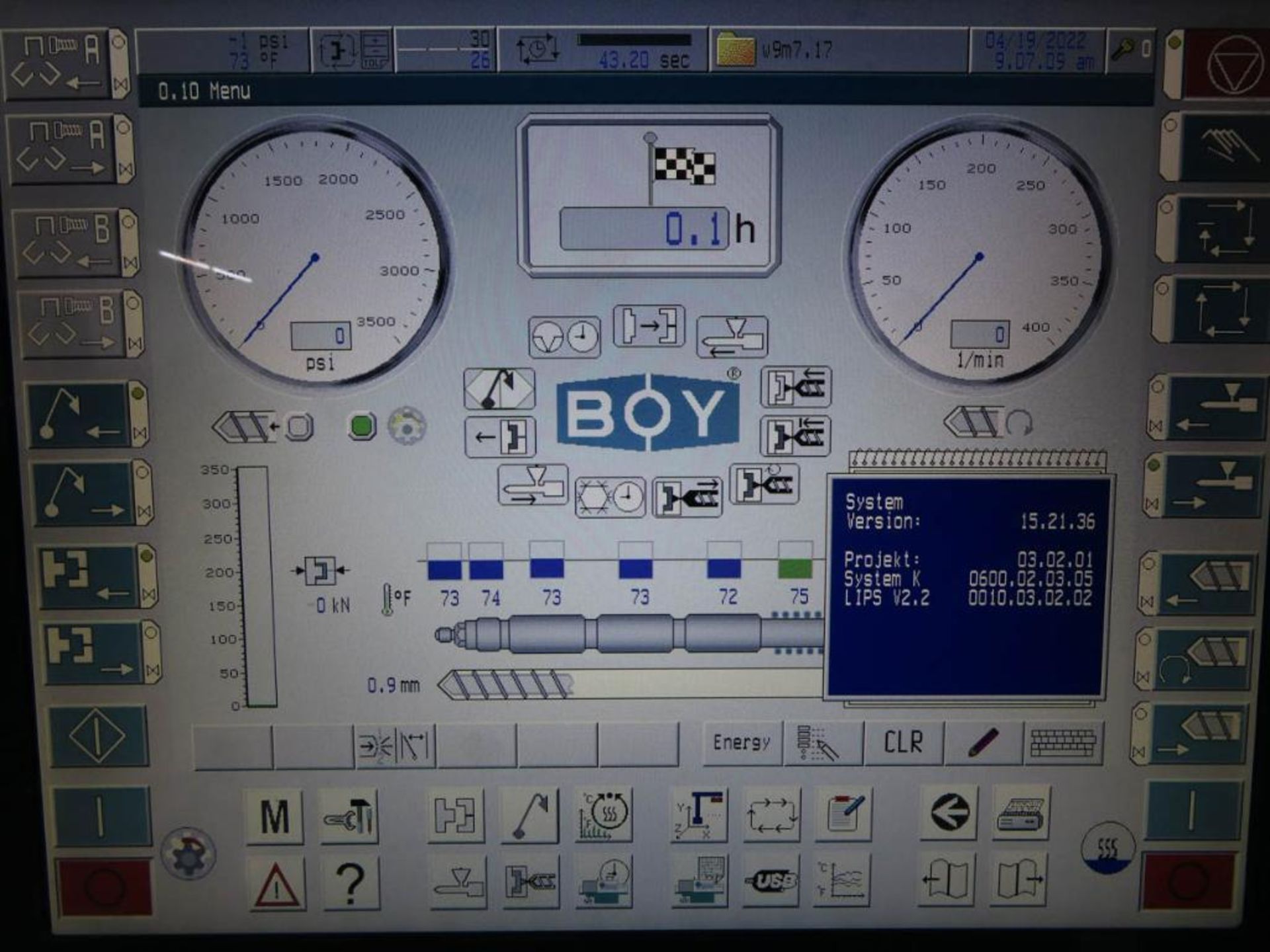Click the psi gauge value field
Viewport: 1270px width, 952px height.
321,336
